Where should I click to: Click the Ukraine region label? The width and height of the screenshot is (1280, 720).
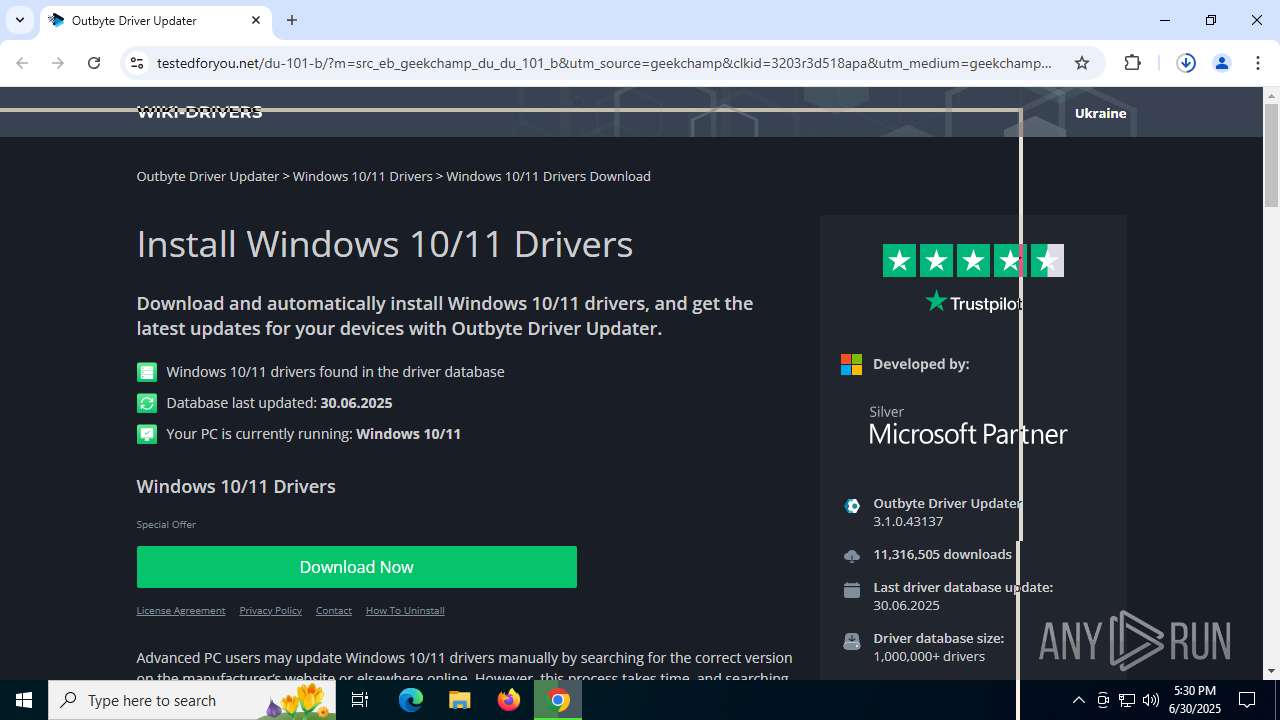pos(1100,113)
